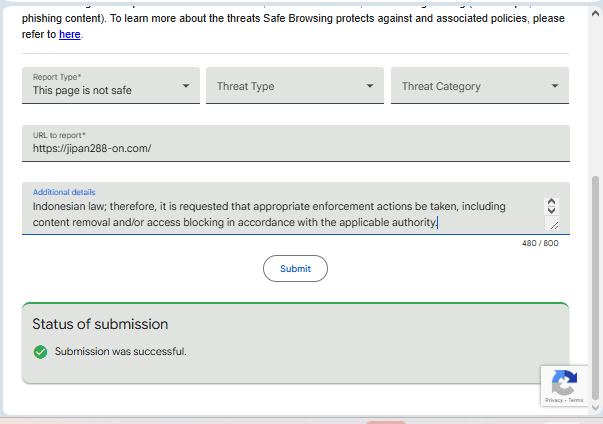Click the reCAPTCHA logo badge

pyautogui.click(x=564, y=382)
